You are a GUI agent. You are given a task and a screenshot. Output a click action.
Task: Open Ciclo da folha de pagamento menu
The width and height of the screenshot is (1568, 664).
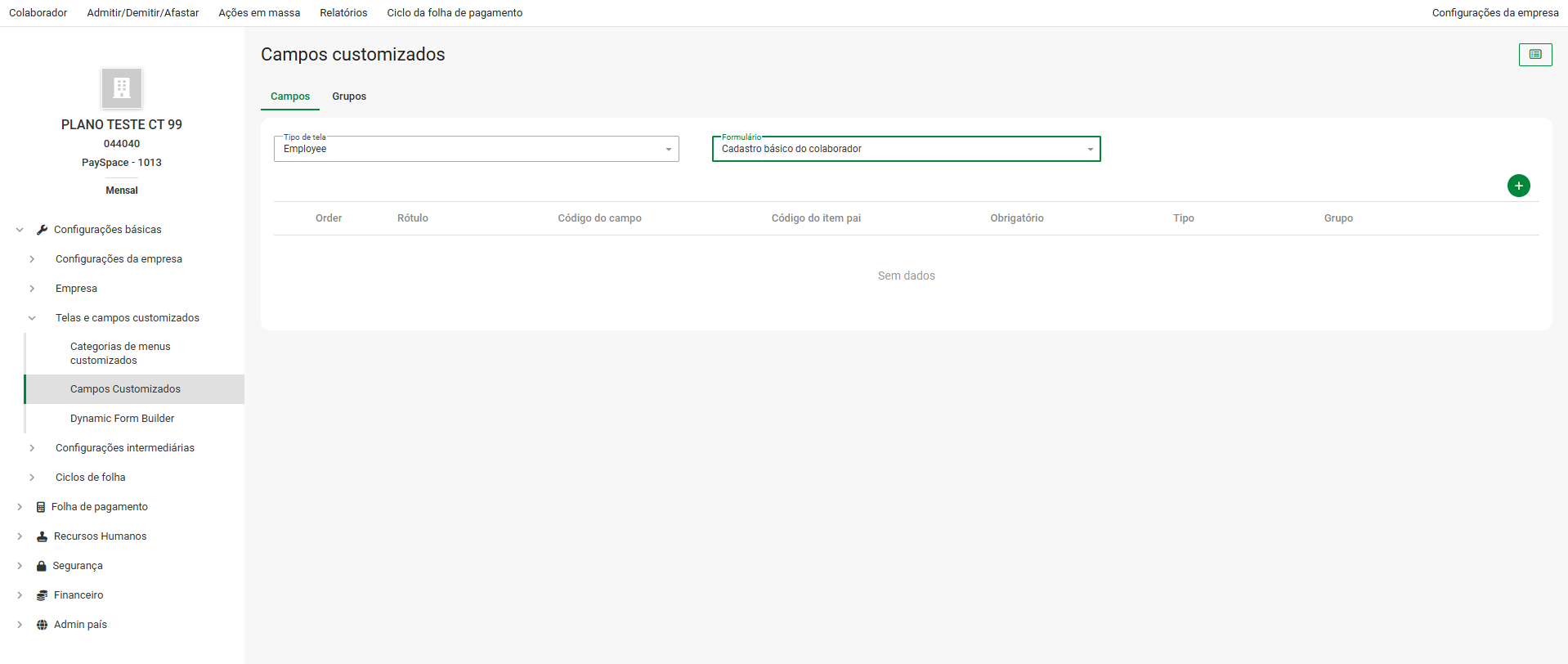[x=455, y=13]
